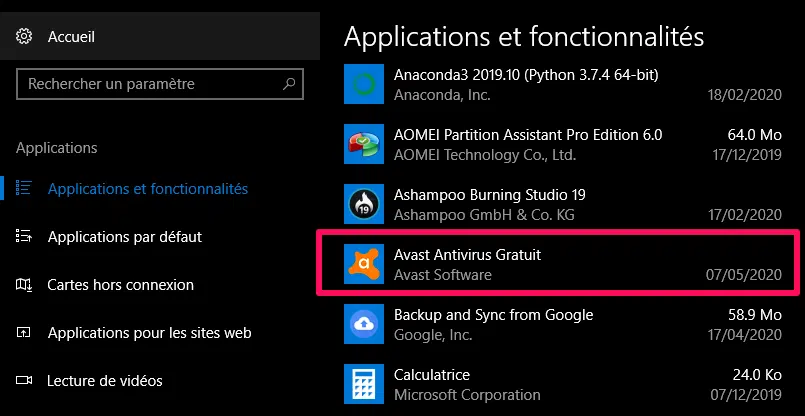805x416 pixels.
Task: Click the Lecture de vidéos camera icon
Action: [24, 381]
